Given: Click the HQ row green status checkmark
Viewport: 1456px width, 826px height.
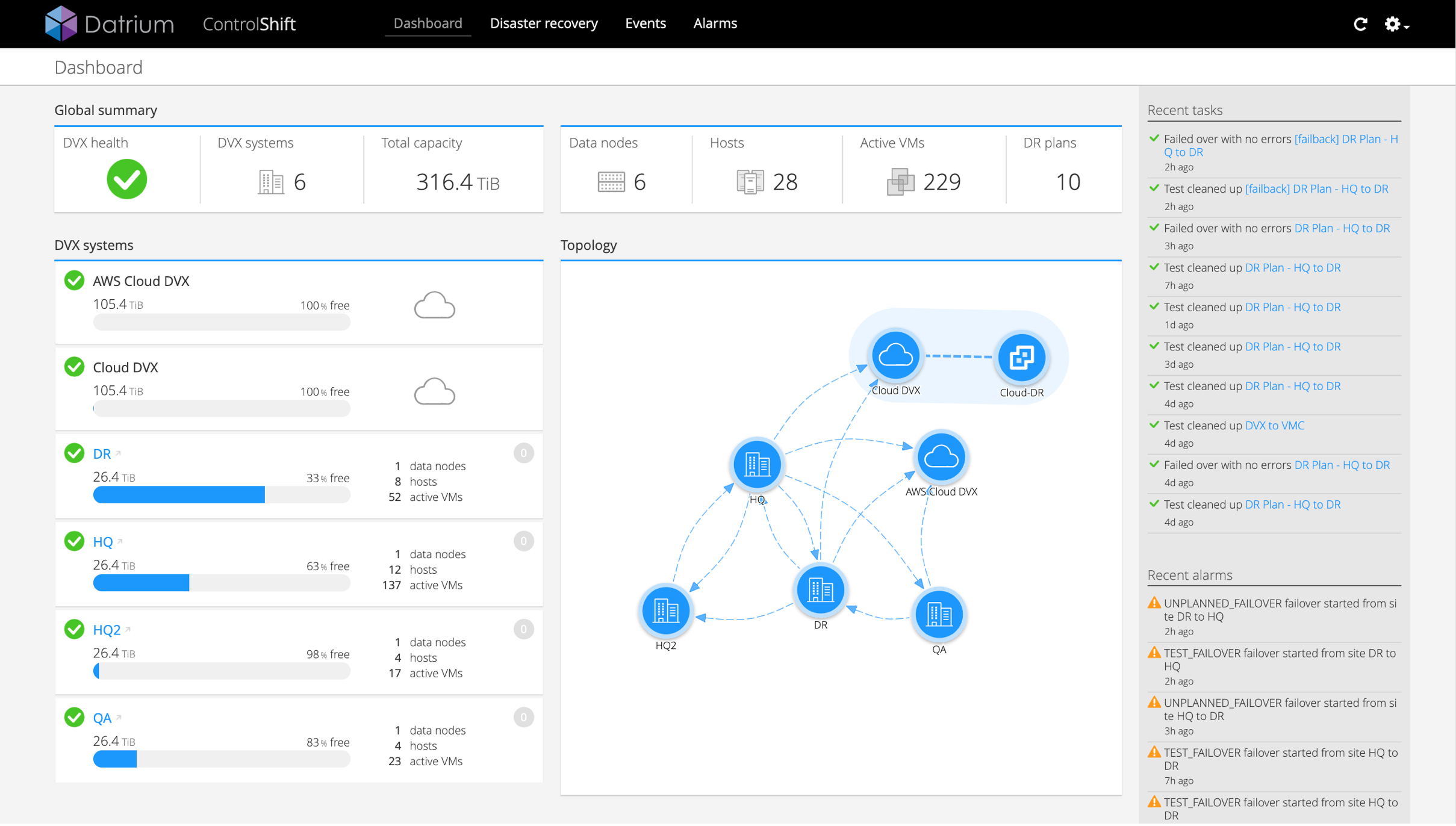Looking at the screenshot, I should coord(74,541).
